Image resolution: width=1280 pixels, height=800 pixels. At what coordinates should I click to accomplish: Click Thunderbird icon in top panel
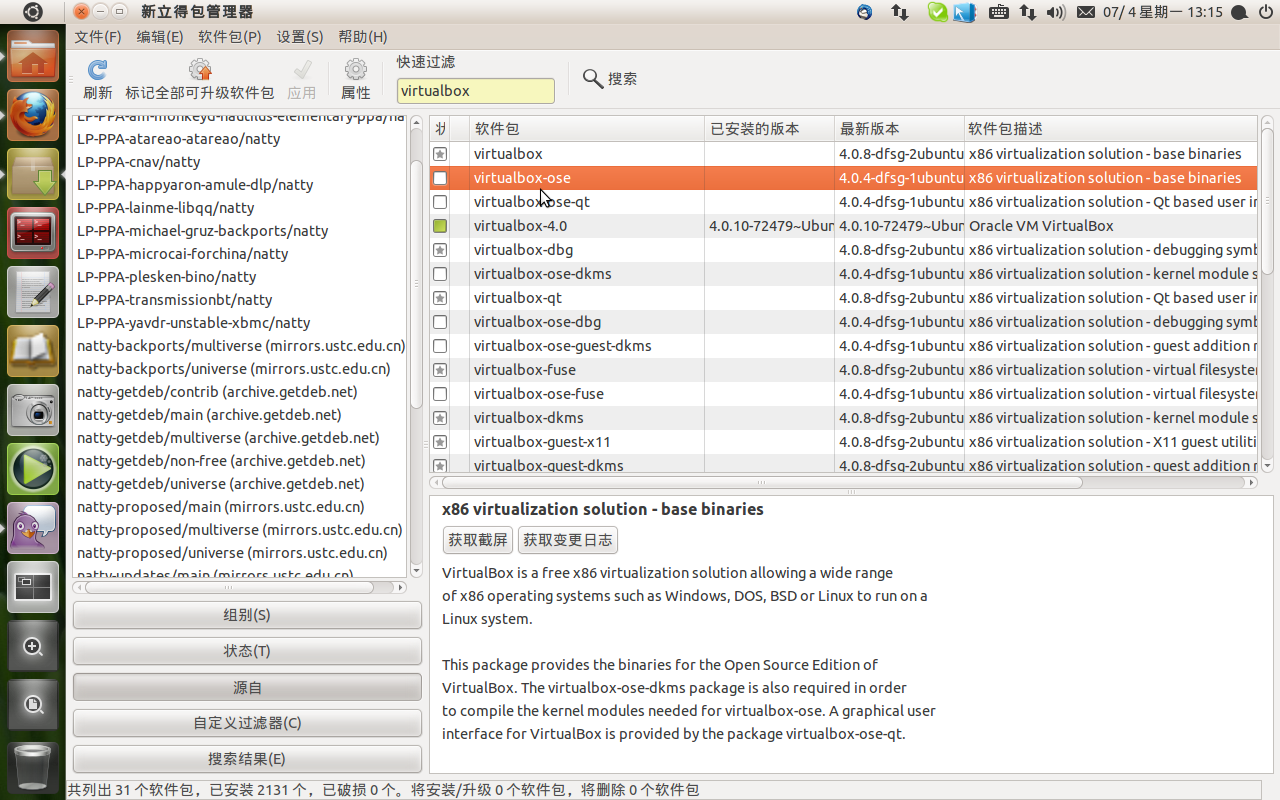click(865, 12)
